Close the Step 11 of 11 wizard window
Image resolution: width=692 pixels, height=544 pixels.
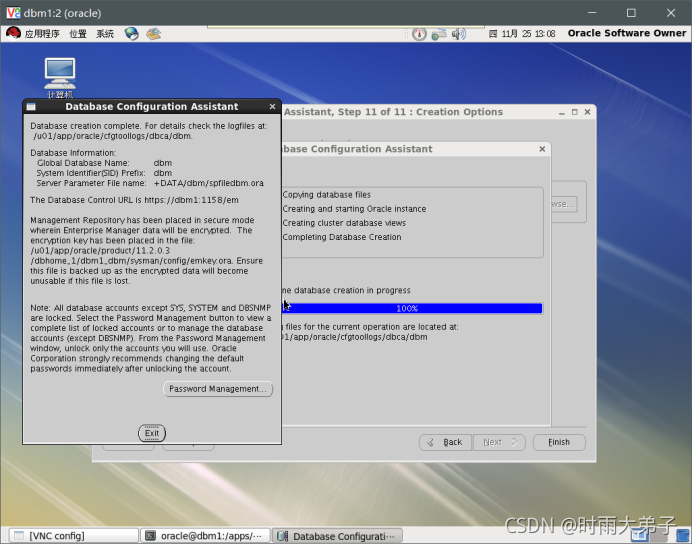(587, 112)
